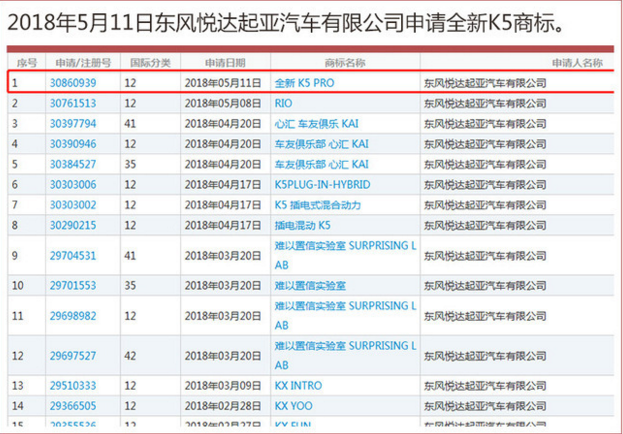Screen dimensions: 623x434
Task: Click the 申请/注册号 column header
Action: 83,63
